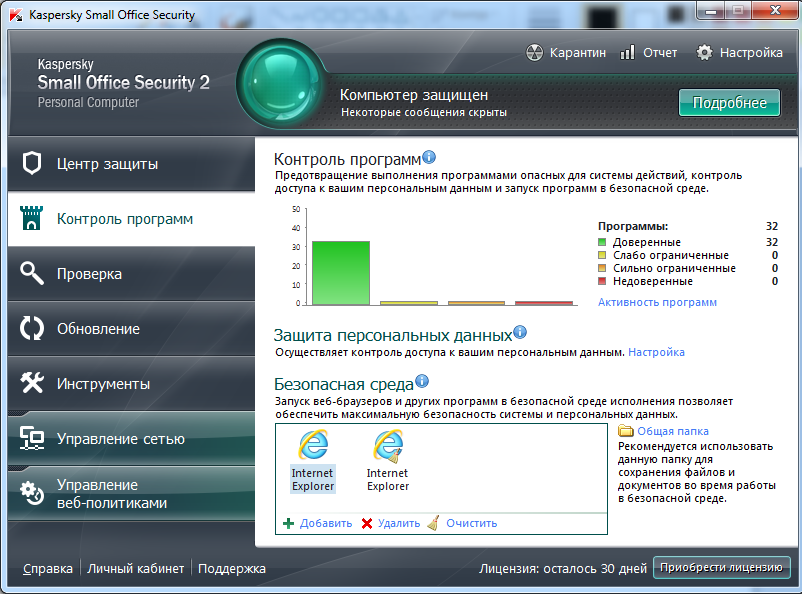Open Управление веб-политиками section
This screenshot has width=802, height=594.
coord(131,494)
